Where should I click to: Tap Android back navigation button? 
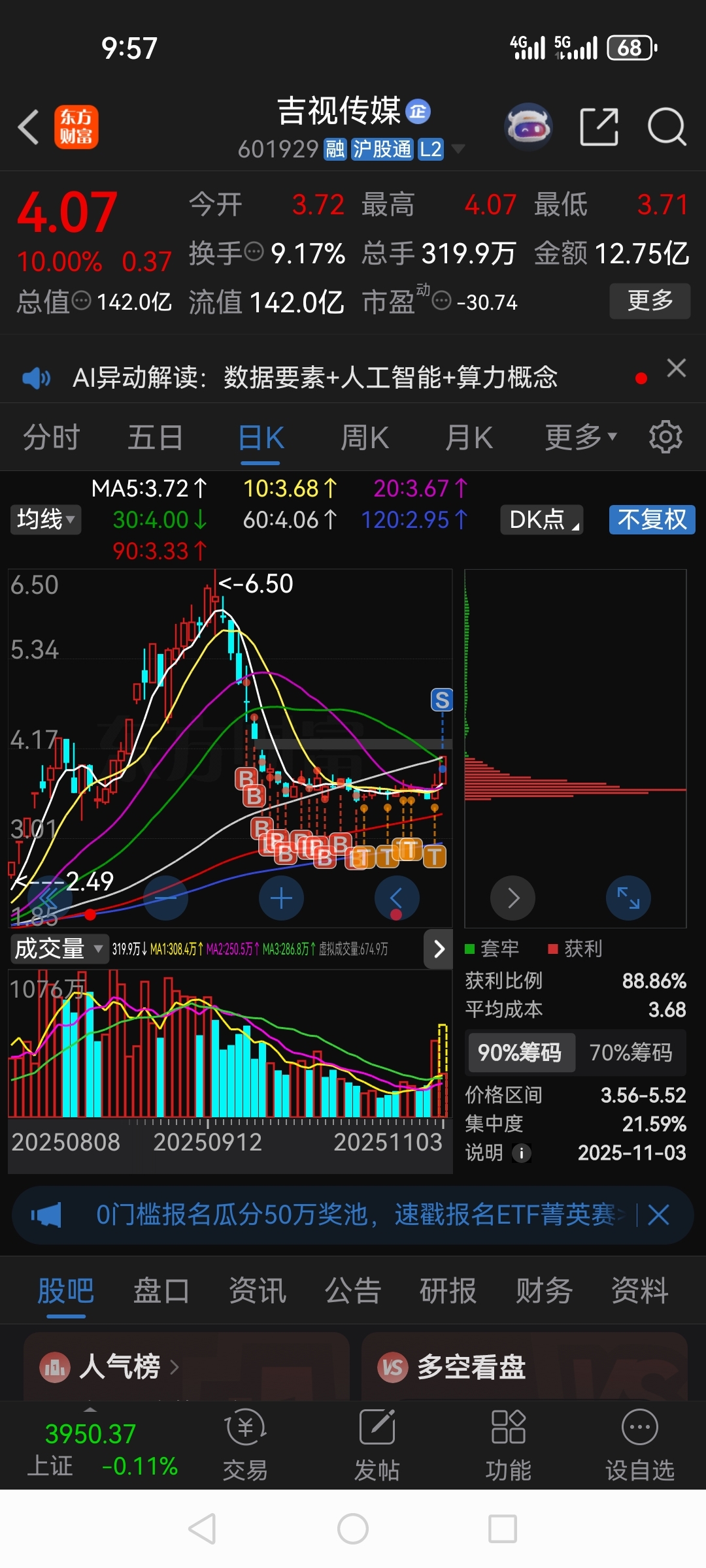point(202,1529)
